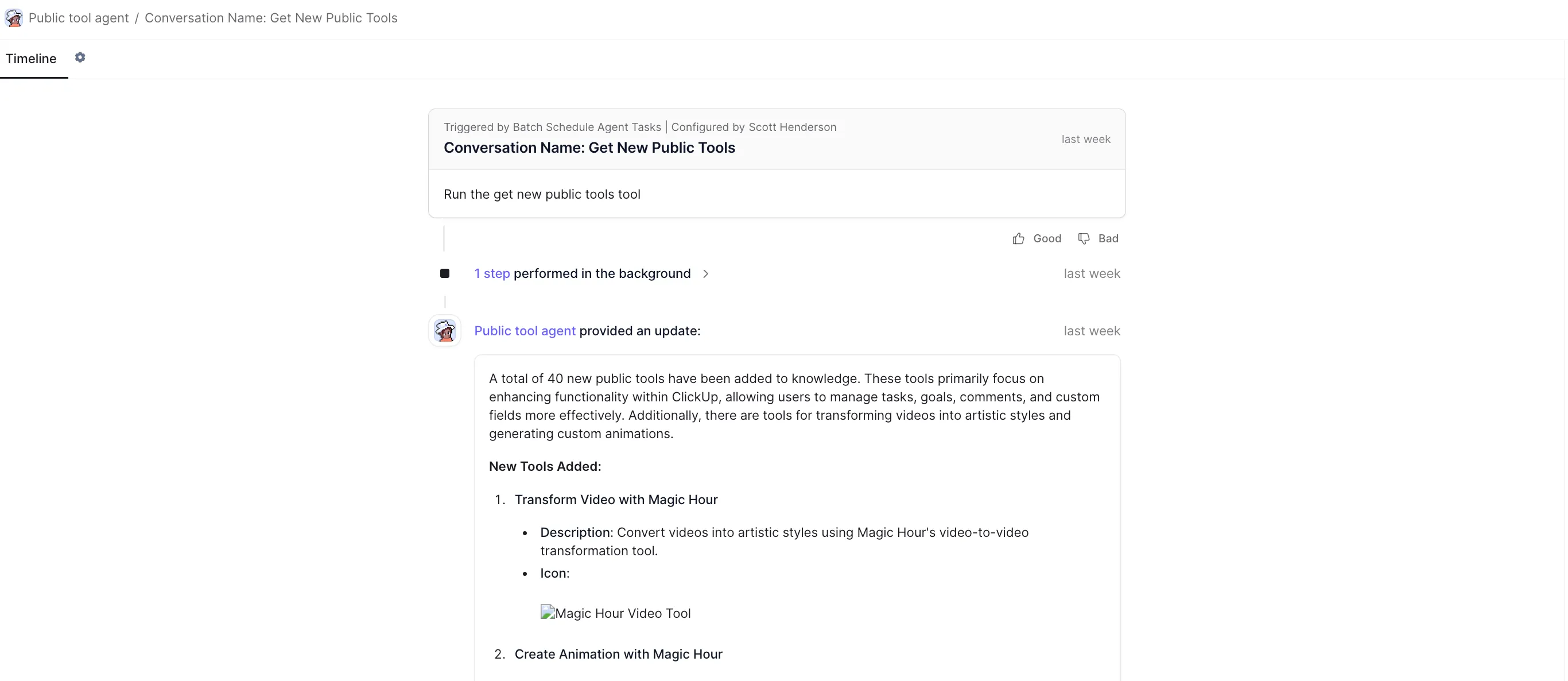Click the black square step marker
1568x681 pixels.
(444, 273)
